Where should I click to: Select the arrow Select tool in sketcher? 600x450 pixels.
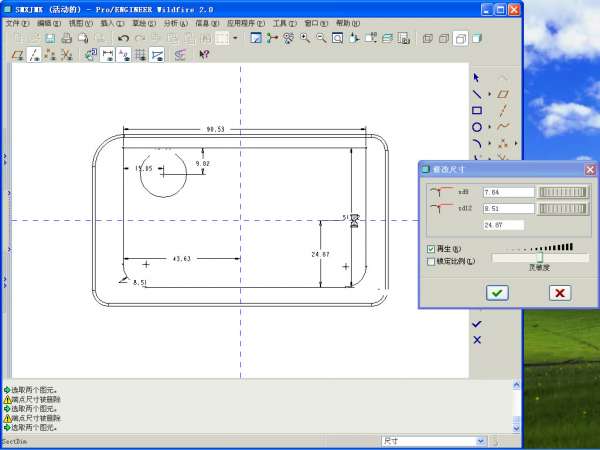click(476, 78)
